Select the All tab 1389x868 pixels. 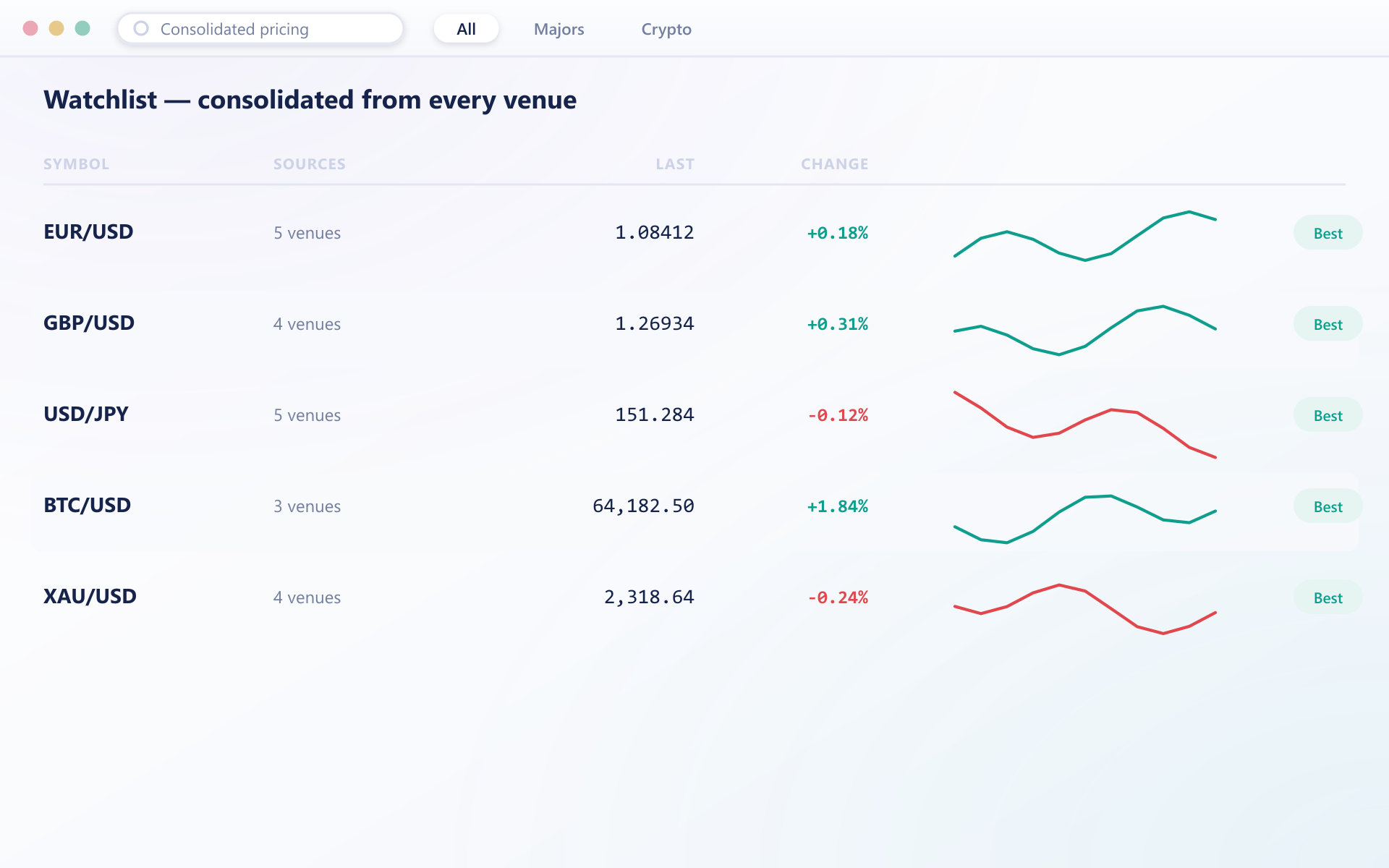coord(467,29)
